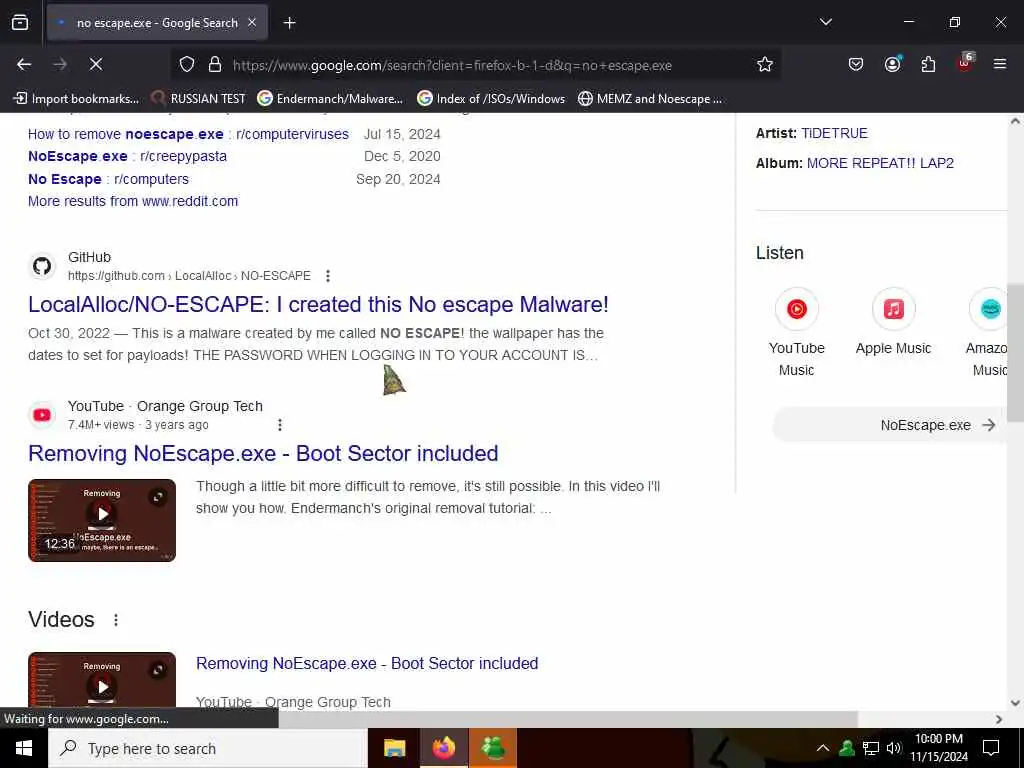Show site security info via padlock icon
Image resolution: width=1024 pixels, height=768 pixels.
pyautogui.click(x=215, y=65)
